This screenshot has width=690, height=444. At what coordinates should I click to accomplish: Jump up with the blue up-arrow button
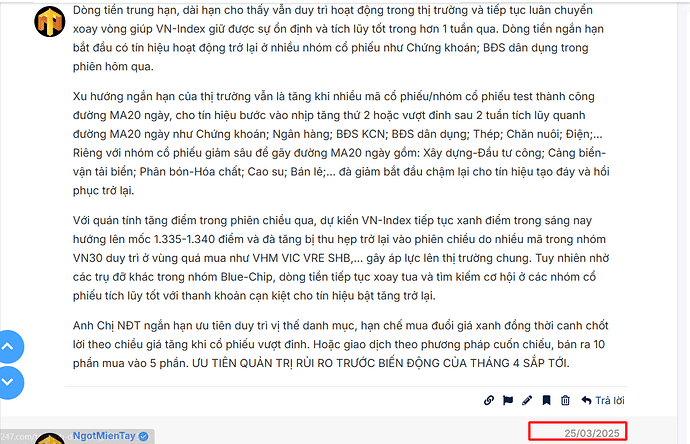pyautogui.click(x=8, y=347)
